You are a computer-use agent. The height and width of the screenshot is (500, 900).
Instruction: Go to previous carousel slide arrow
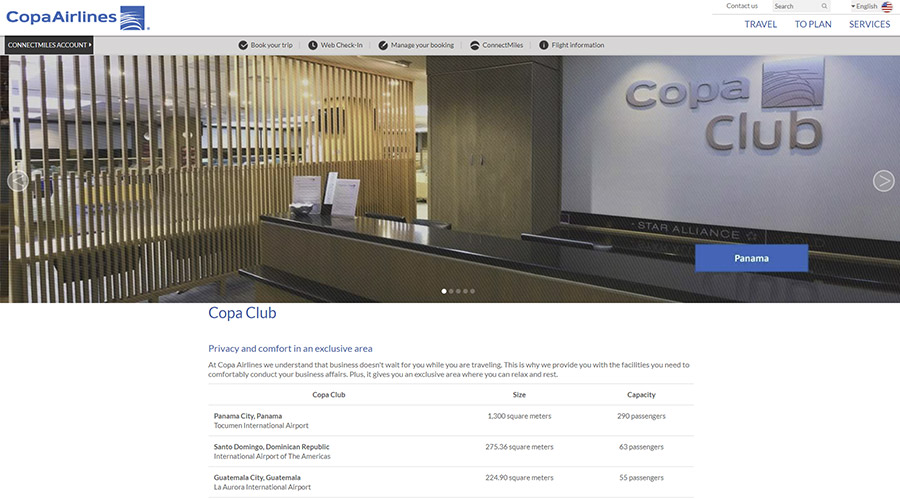tap(18, 181)
